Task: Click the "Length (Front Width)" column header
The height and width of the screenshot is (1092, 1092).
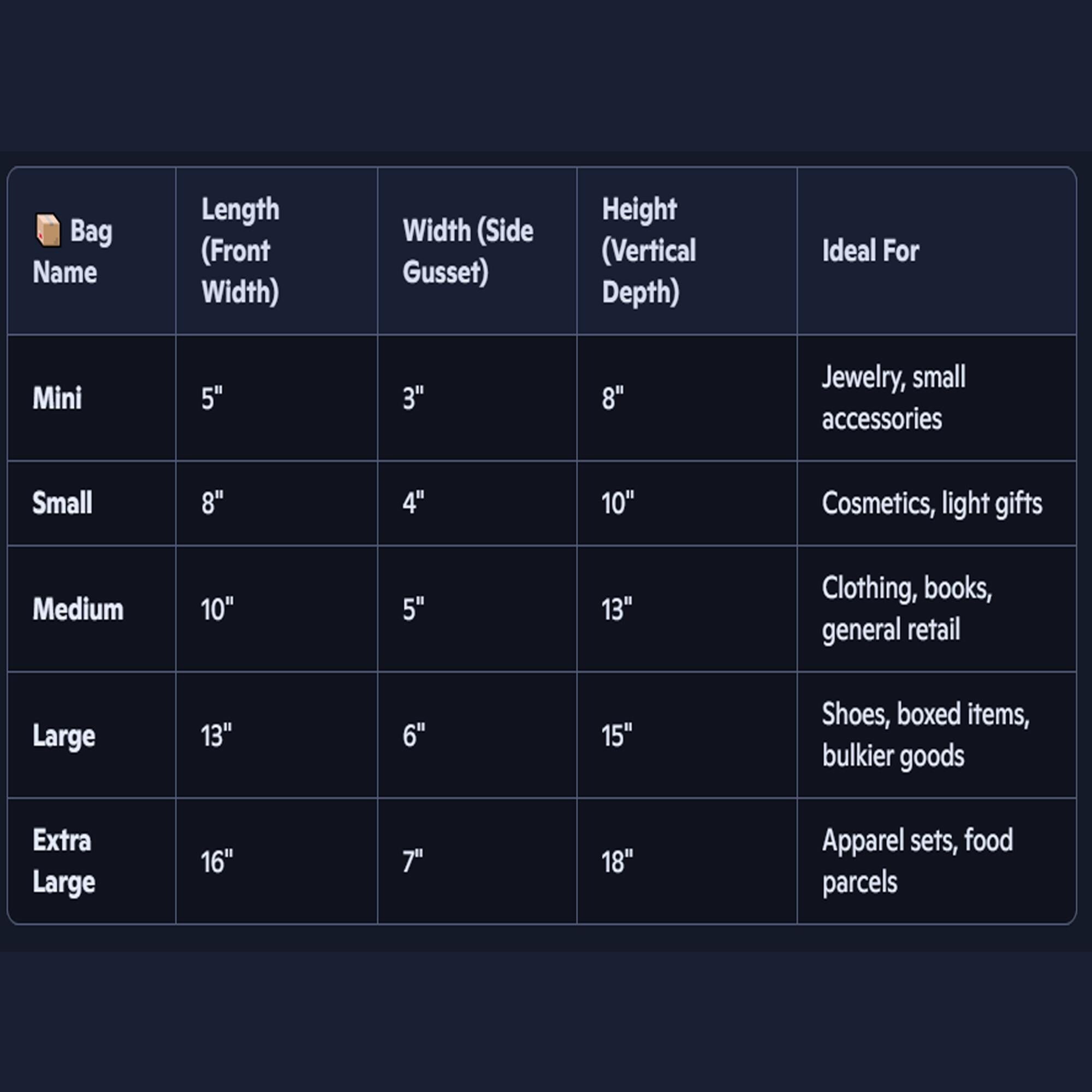Action: click(x=240, y=251)
